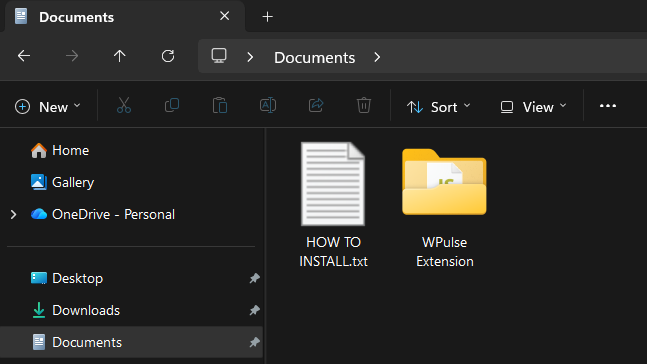Open Desktop in the sidebar
647x364 pixels.
pos(67,279)
